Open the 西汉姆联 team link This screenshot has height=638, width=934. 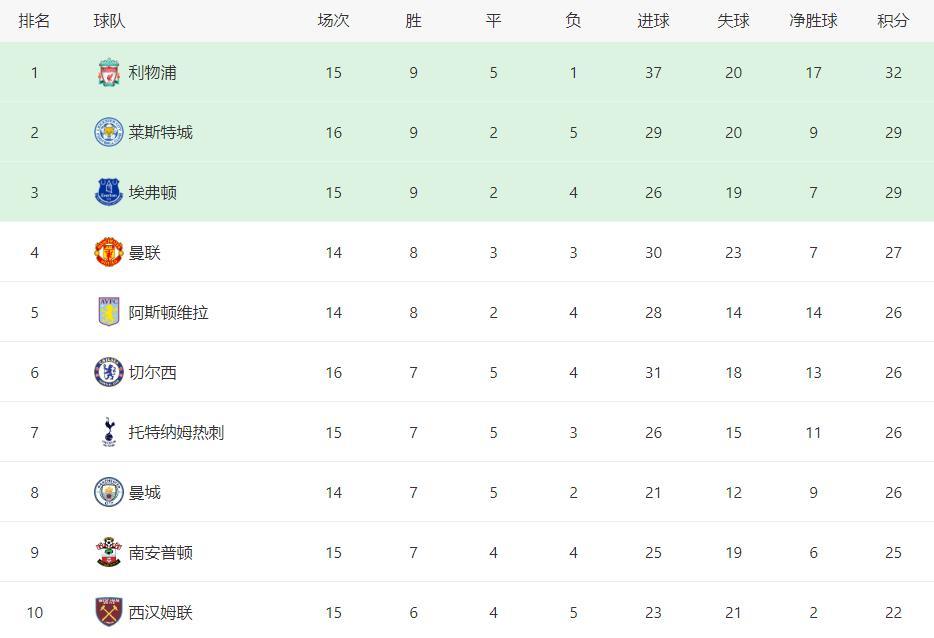[160, 612]
